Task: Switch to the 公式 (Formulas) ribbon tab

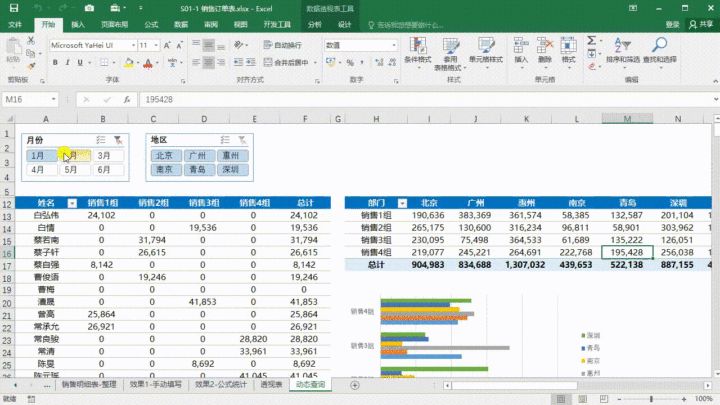Action: click(151, 24)
